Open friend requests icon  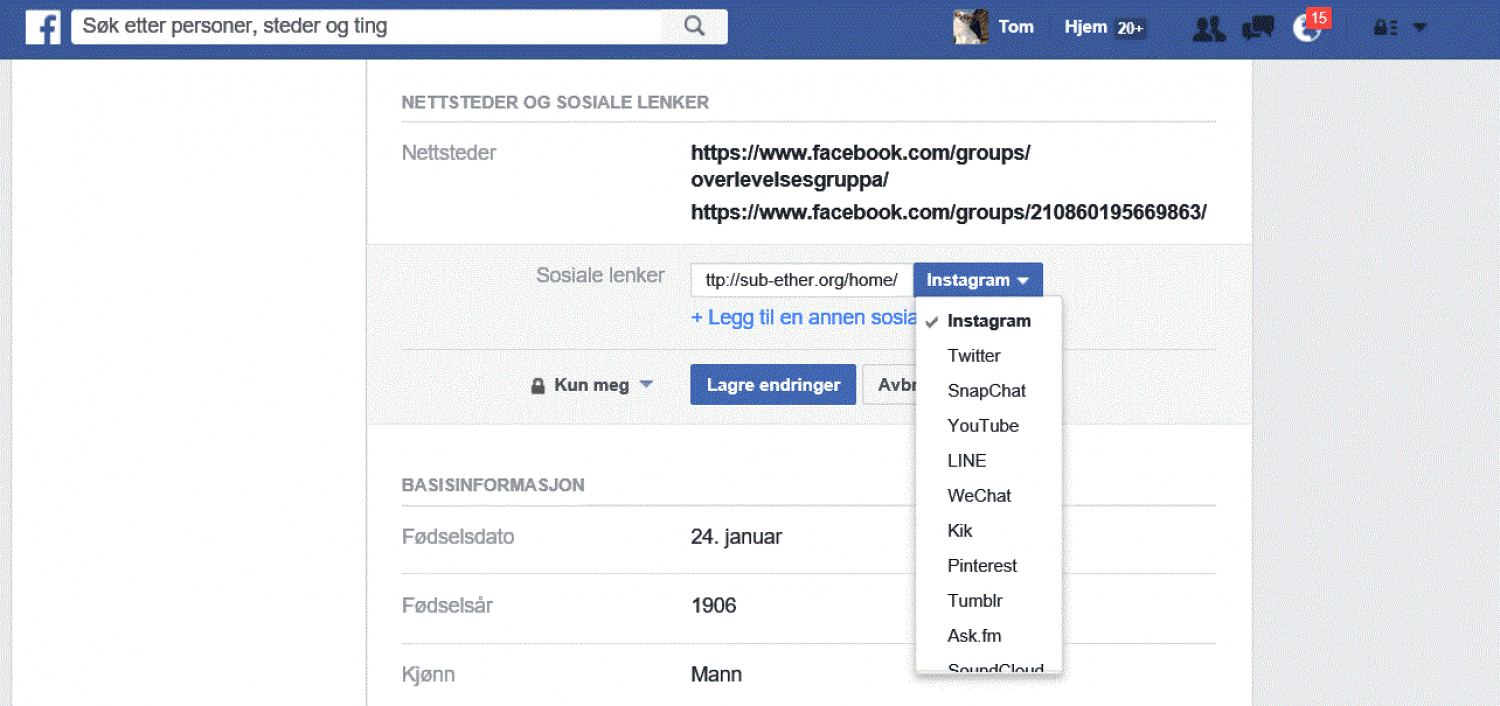(x=1209, y=28)
